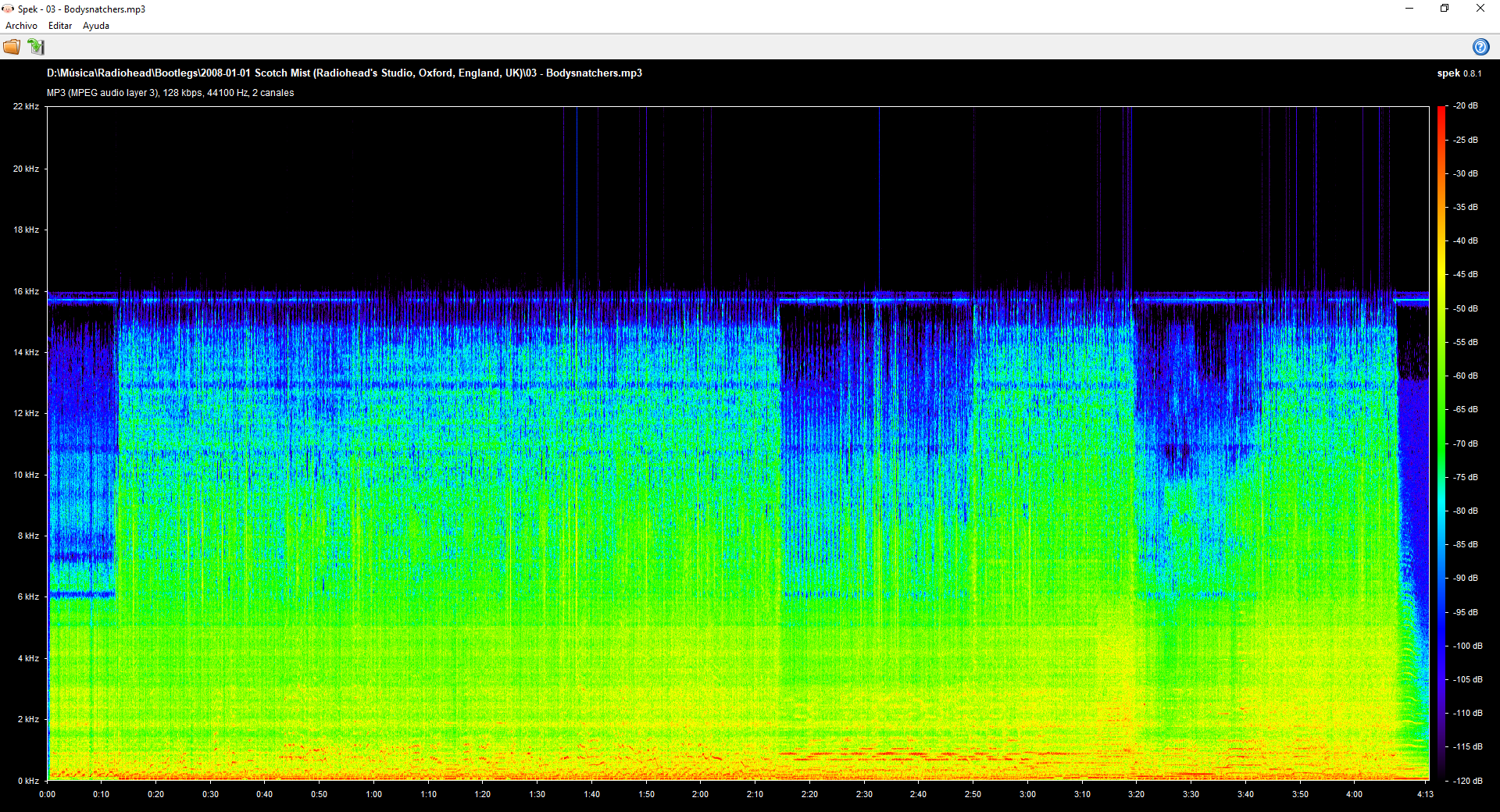Open the Ayuda menu
The width and height of the screenshot is (1500, 812).
pos(96,26)
